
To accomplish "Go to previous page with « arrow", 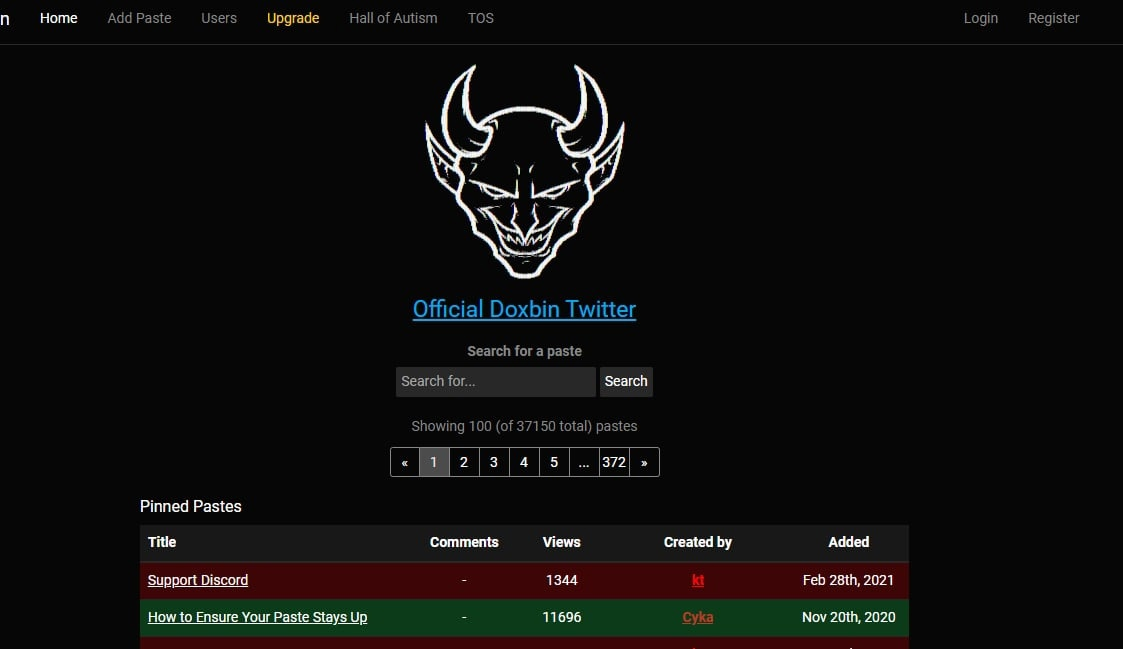I will [405, 462].
